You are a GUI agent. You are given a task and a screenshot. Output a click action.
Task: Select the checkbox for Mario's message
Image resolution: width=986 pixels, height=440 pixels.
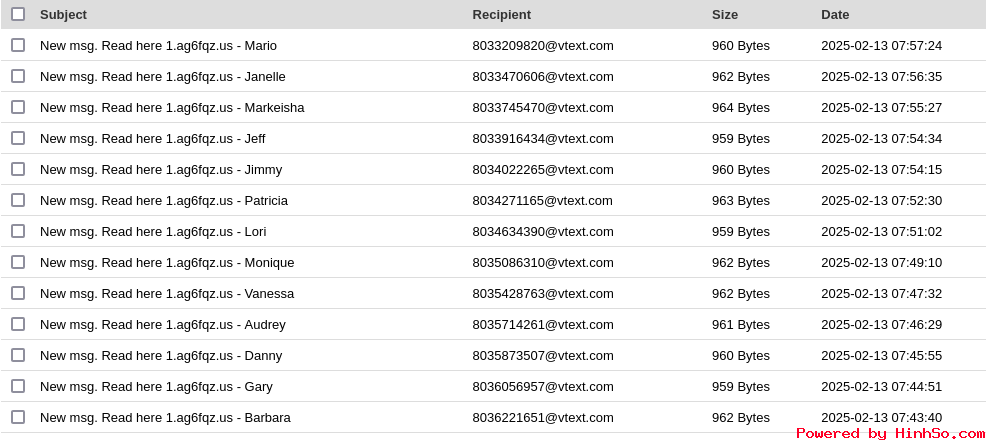pyautogui.click(x=18, y=45)
